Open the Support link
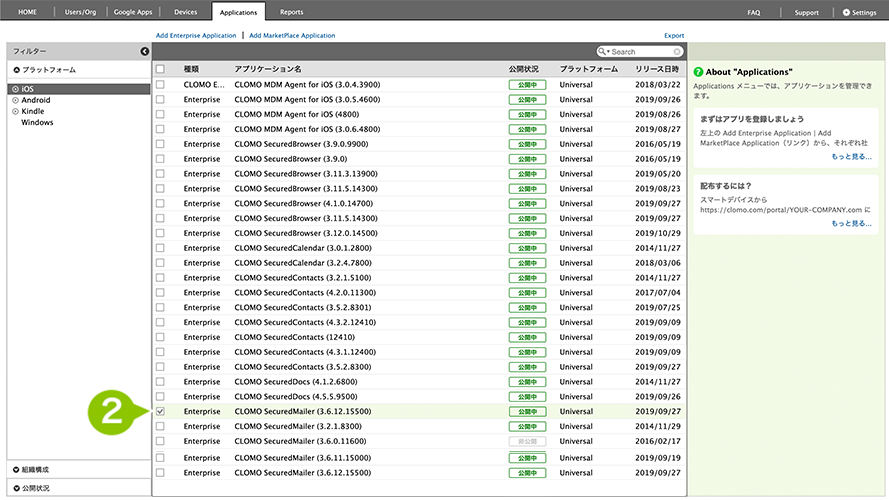Image resolution: width=889 pixels, height=500 pixels. (806, 12)
